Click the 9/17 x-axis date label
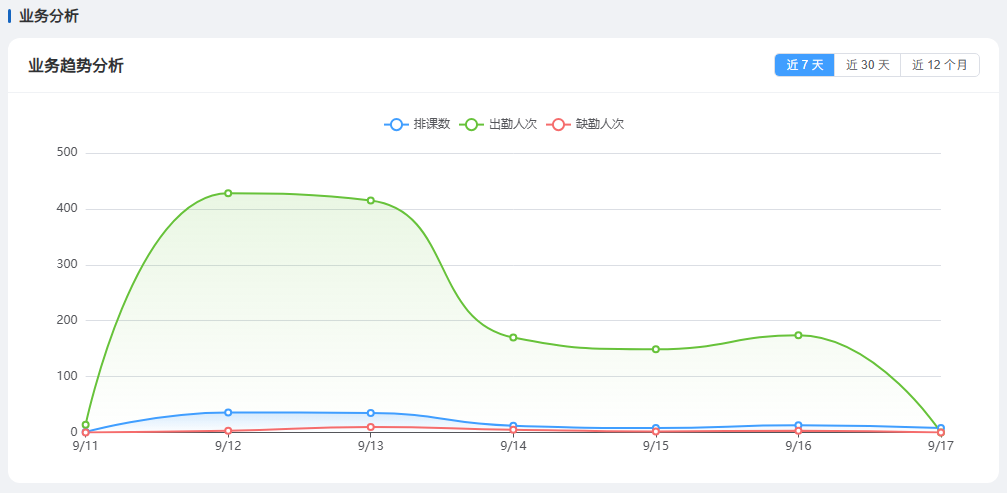The image size is (1007, 493). [x=941, y=446]
